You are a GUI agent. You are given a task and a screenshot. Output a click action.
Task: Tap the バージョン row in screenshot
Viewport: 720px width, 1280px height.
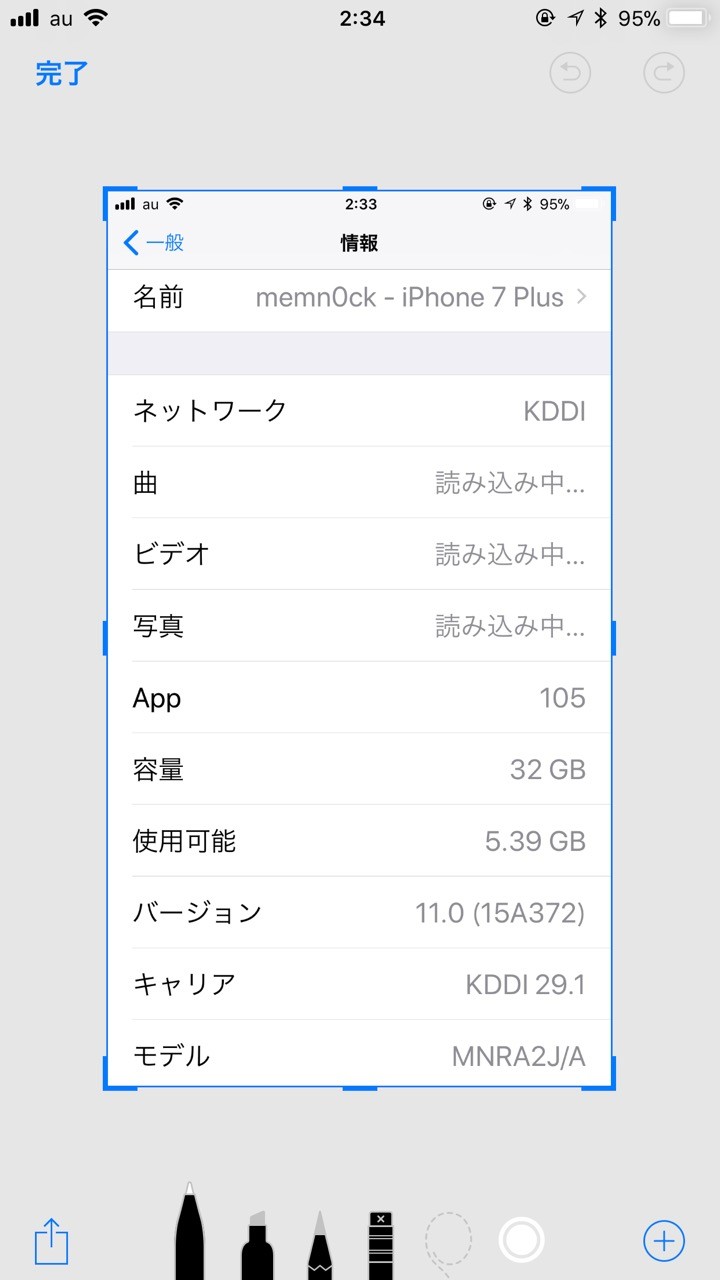click(x=359, y=912)
